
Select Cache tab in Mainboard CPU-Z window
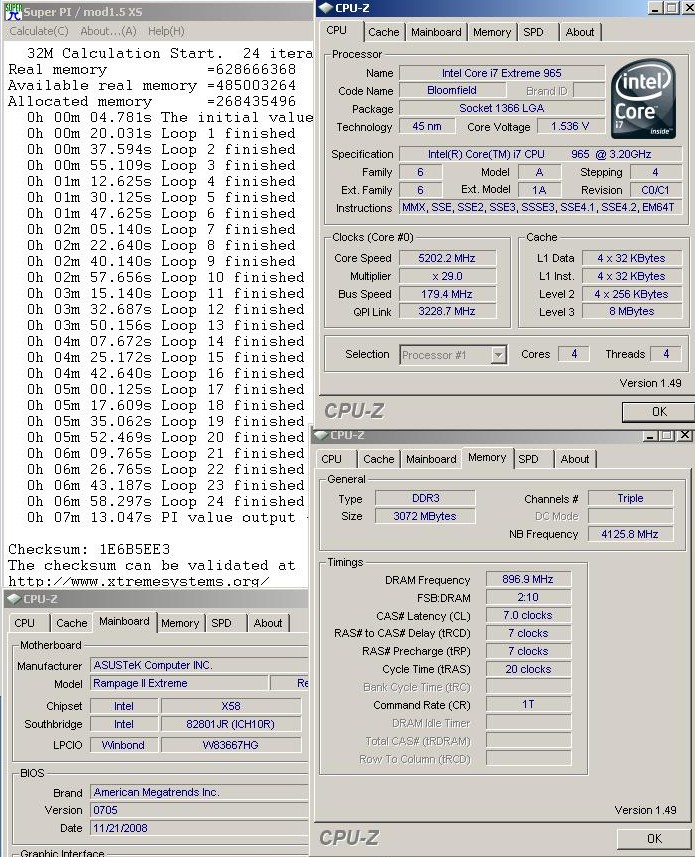pyautogui.click(x=72, y=623)
